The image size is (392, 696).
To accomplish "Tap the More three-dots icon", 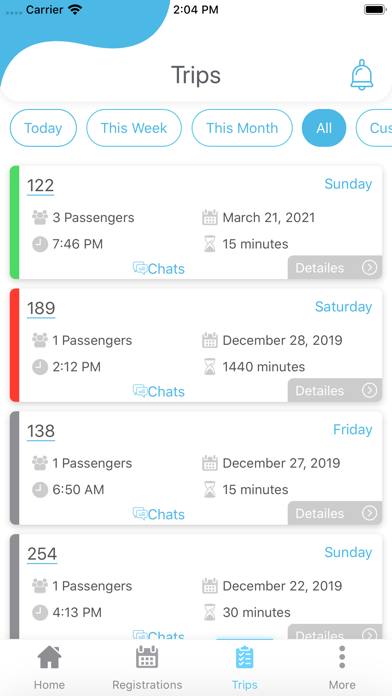I will coord(342,657).
